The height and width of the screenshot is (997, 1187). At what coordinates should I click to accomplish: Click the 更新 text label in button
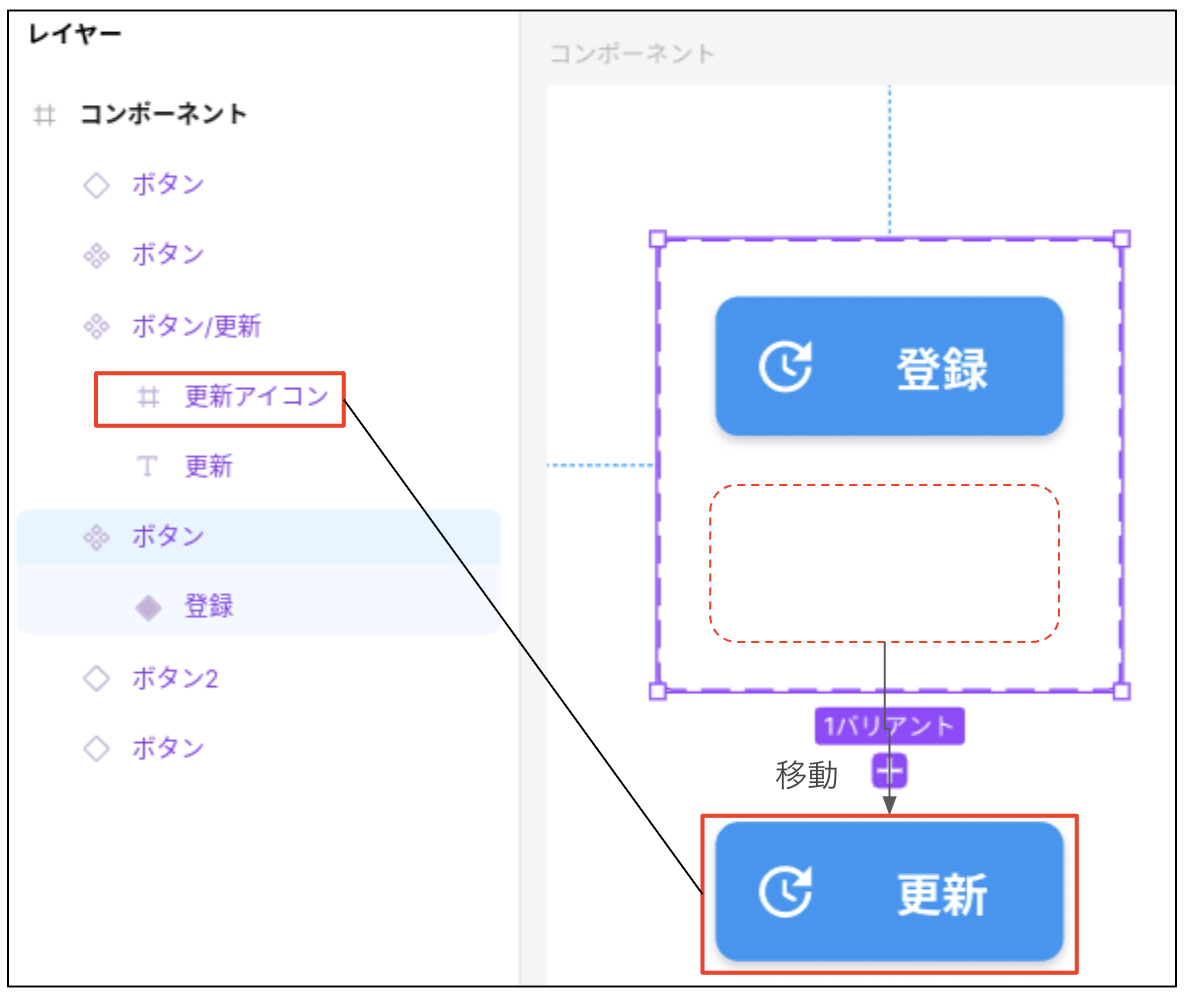click(x=942, y=895)
